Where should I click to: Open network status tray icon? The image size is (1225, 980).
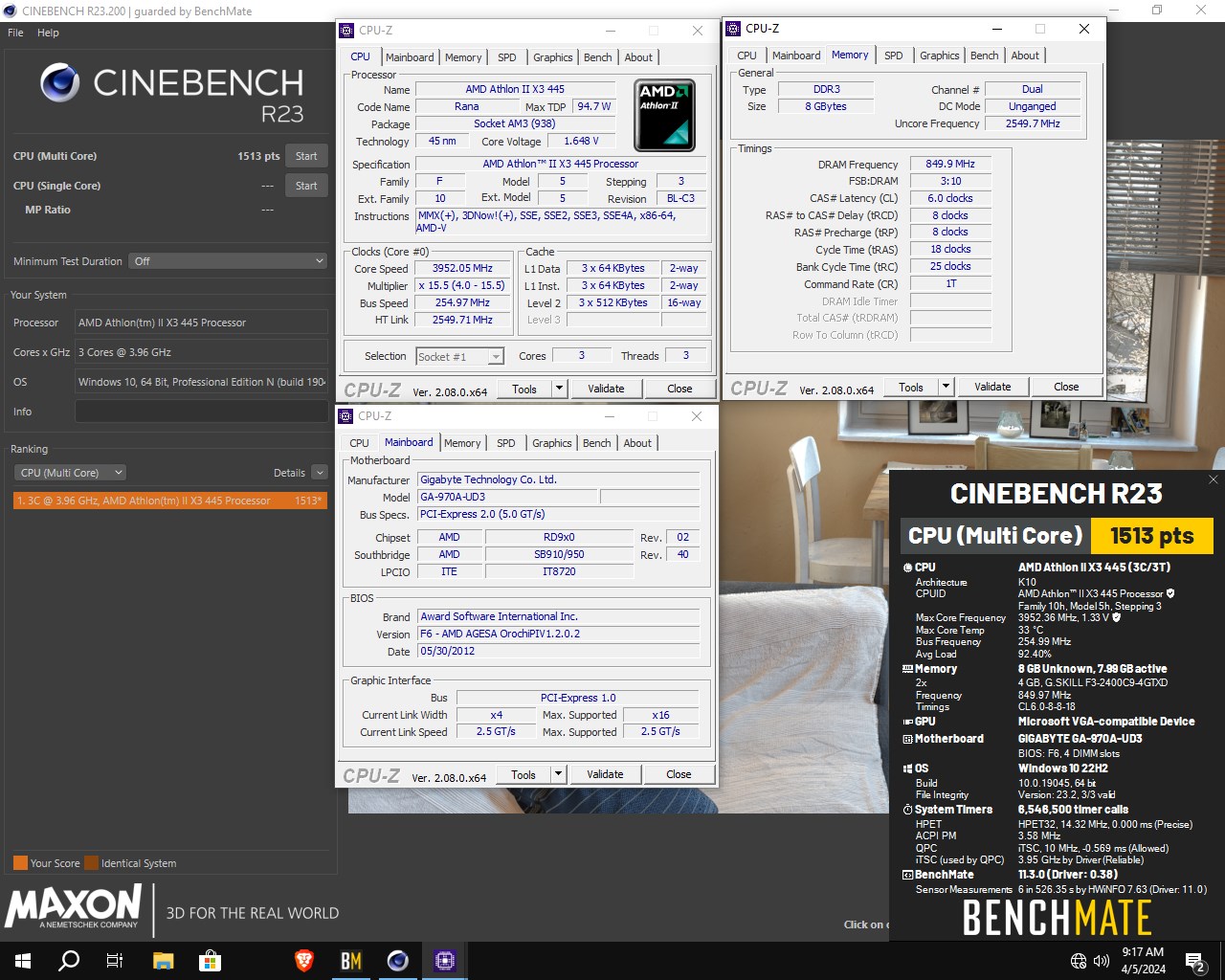[x=1079, y=961]
